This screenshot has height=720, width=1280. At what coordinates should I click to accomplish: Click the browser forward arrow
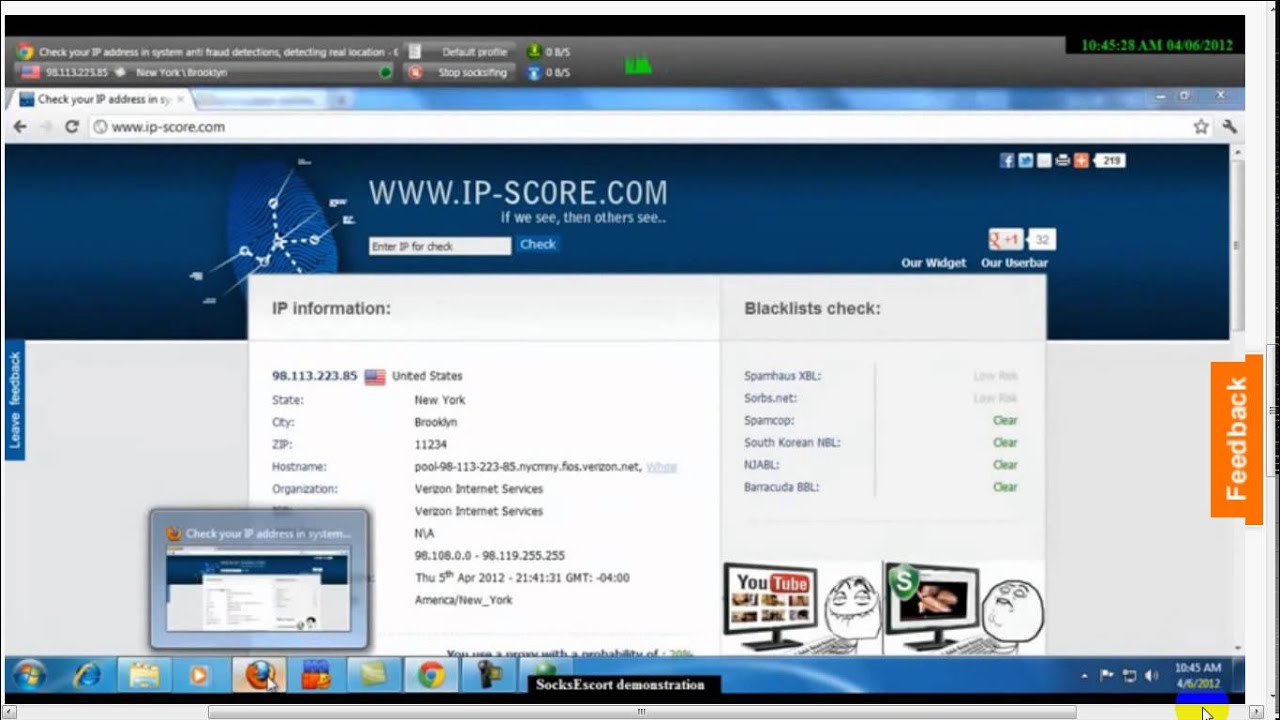(45, 127)
